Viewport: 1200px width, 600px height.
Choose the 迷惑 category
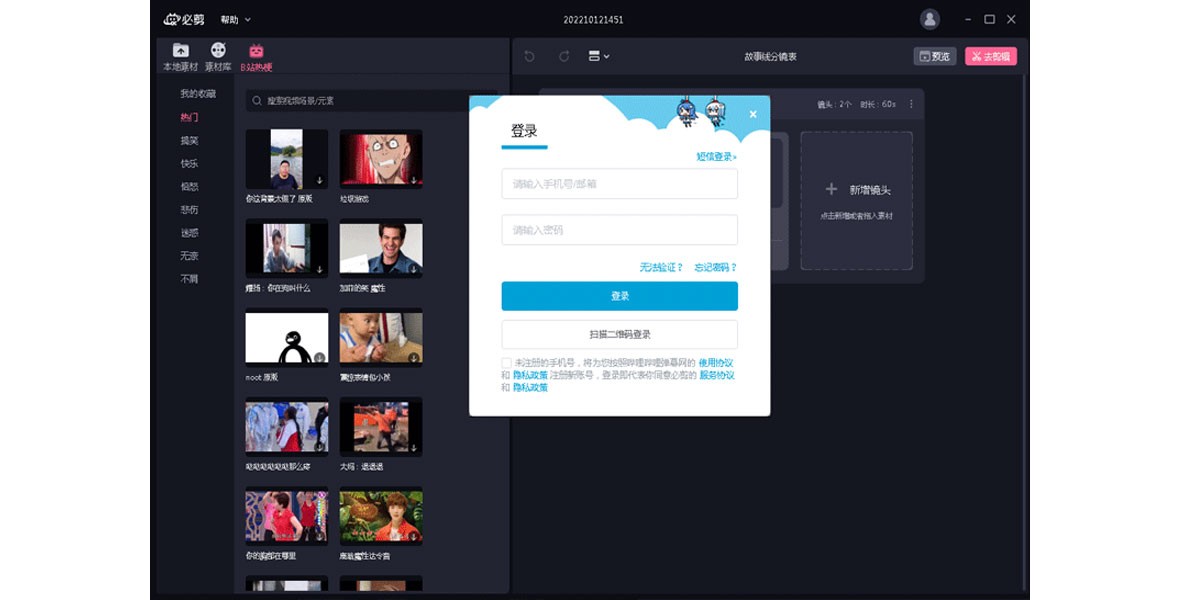[189, 232]
